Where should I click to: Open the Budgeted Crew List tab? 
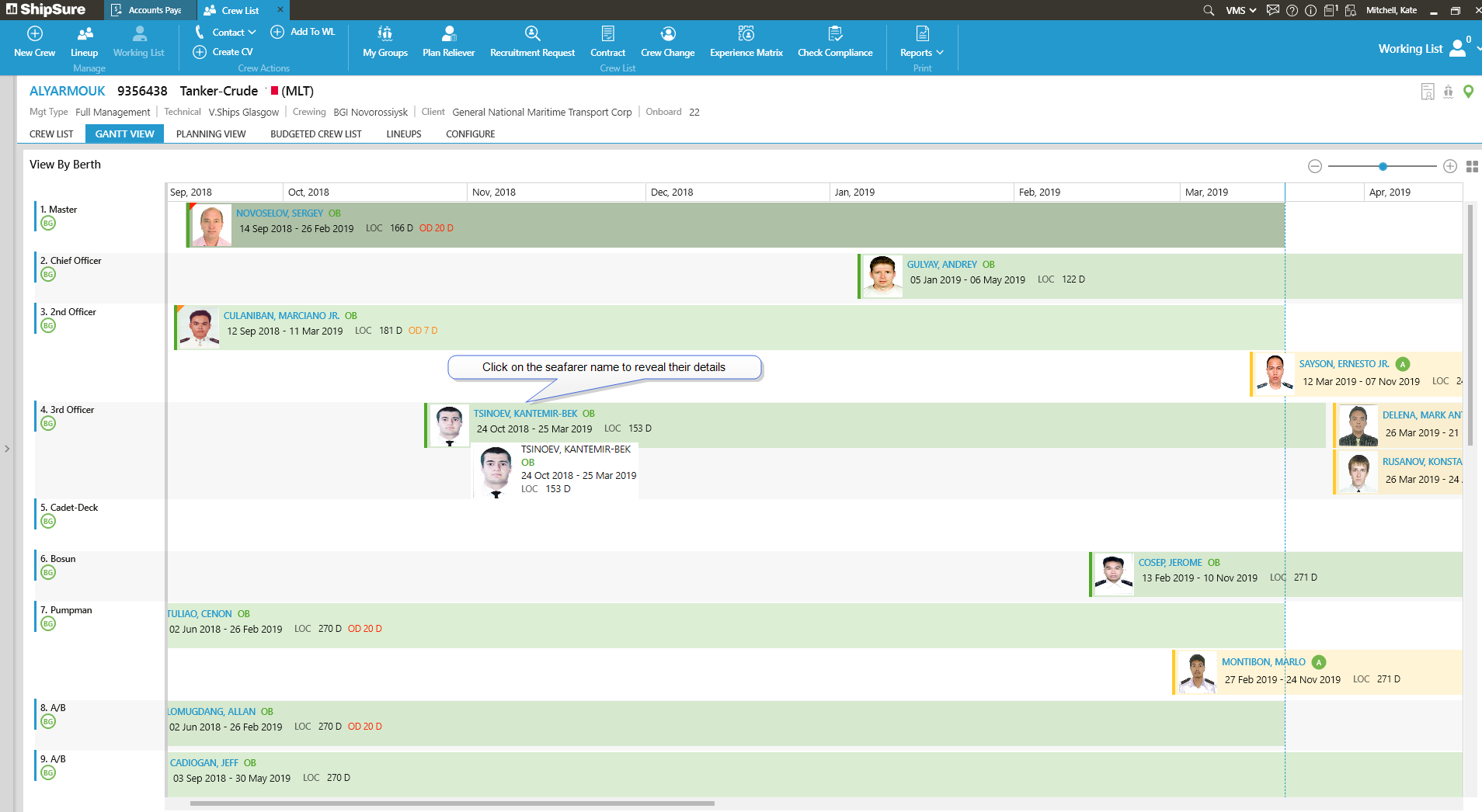[315, 134]
